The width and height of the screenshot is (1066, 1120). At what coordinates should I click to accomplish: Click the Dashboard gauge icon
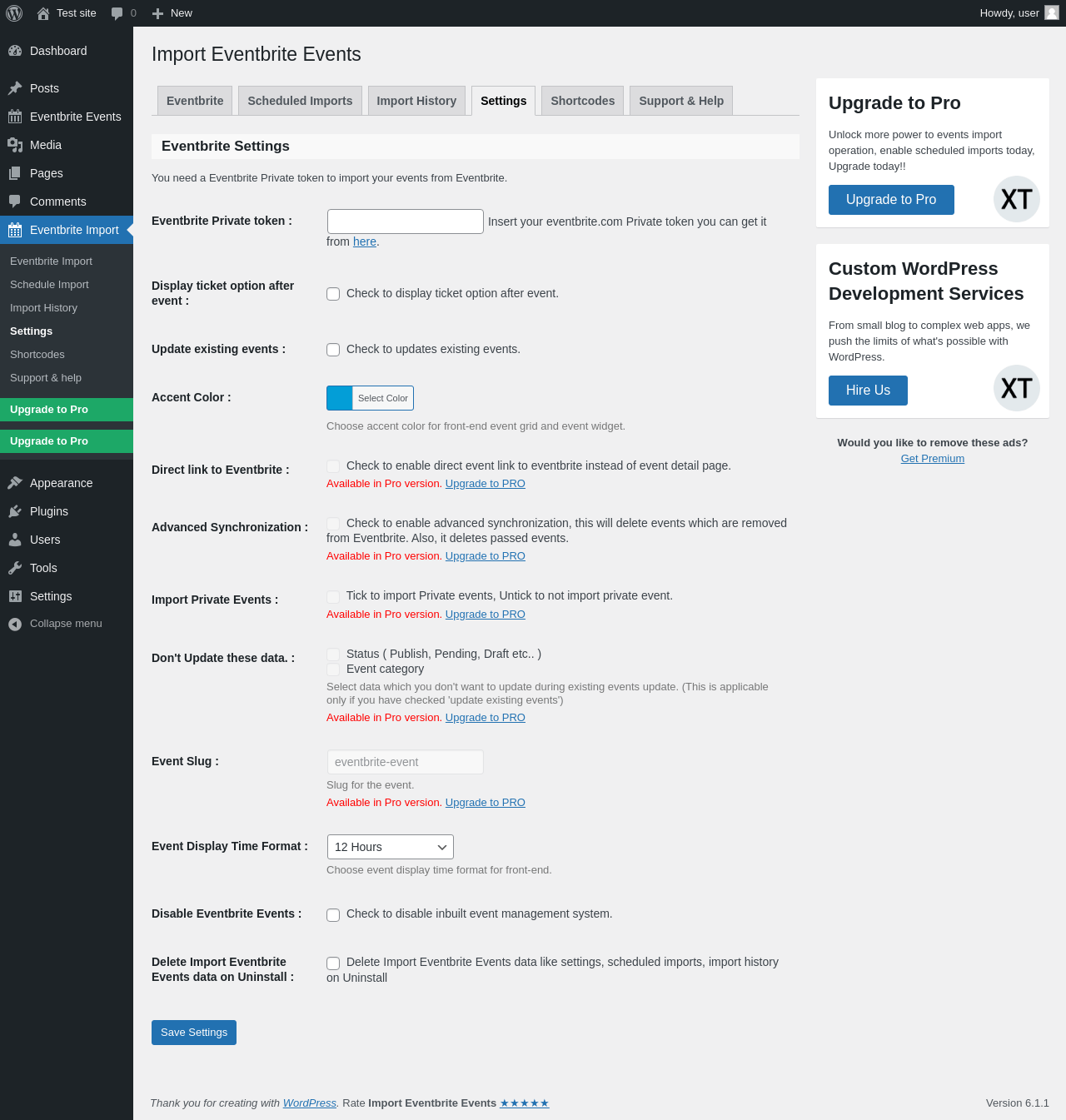[15, 51]
